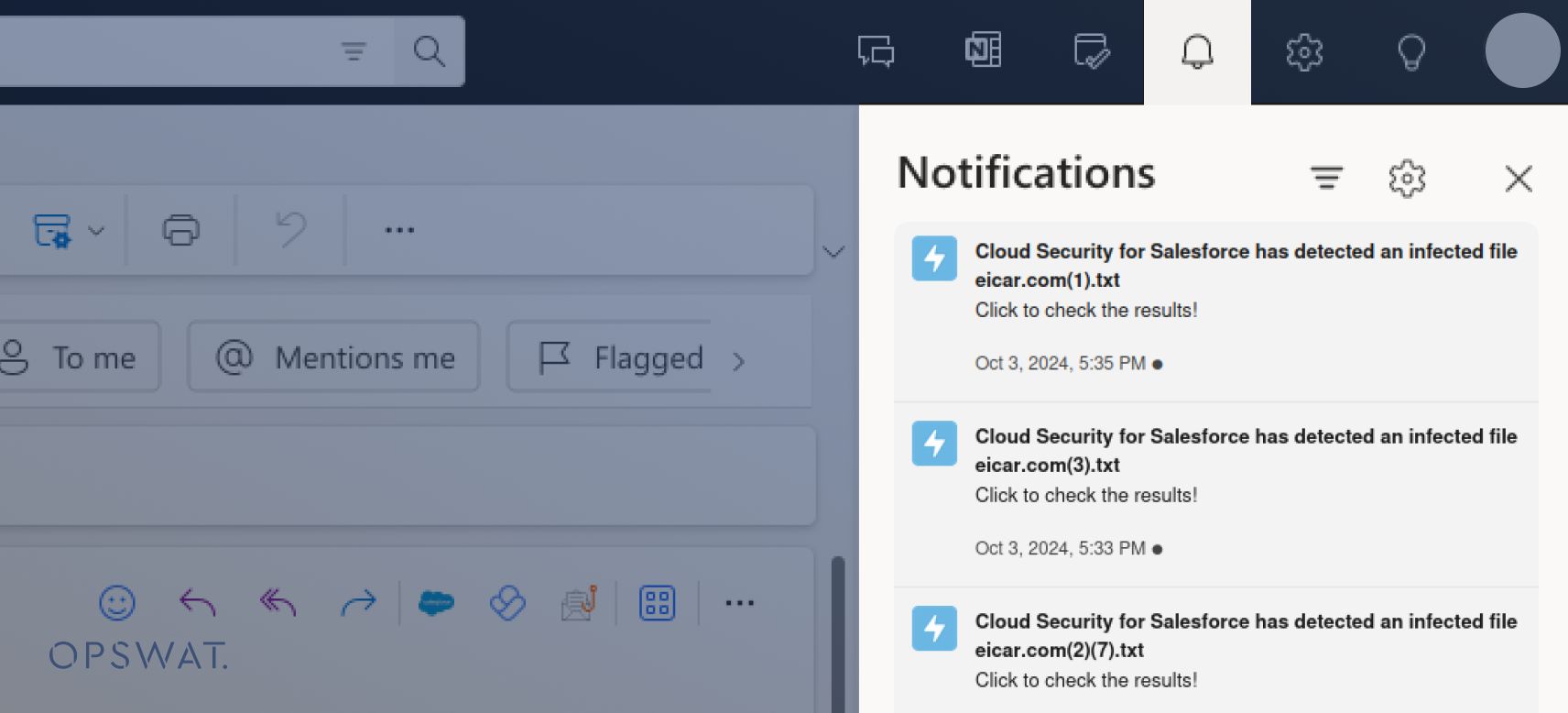Image resolution: width=1568 pixels, height=713 pixels.
Task: Expand dropdown arrow next to calendar icon
Action: click(96, 231)
